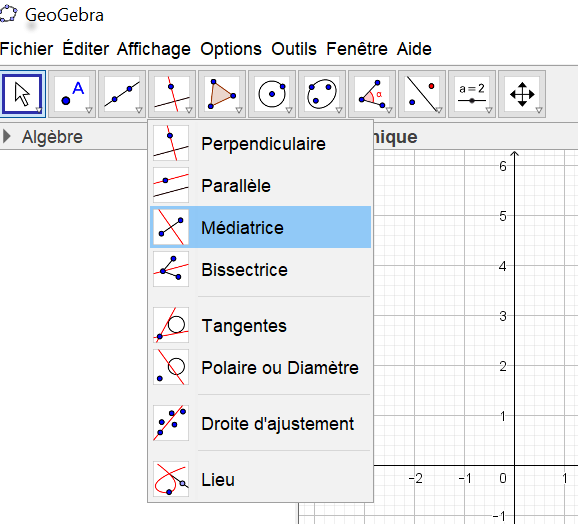Select the Move Graphics View tool

tap(522, 94)
